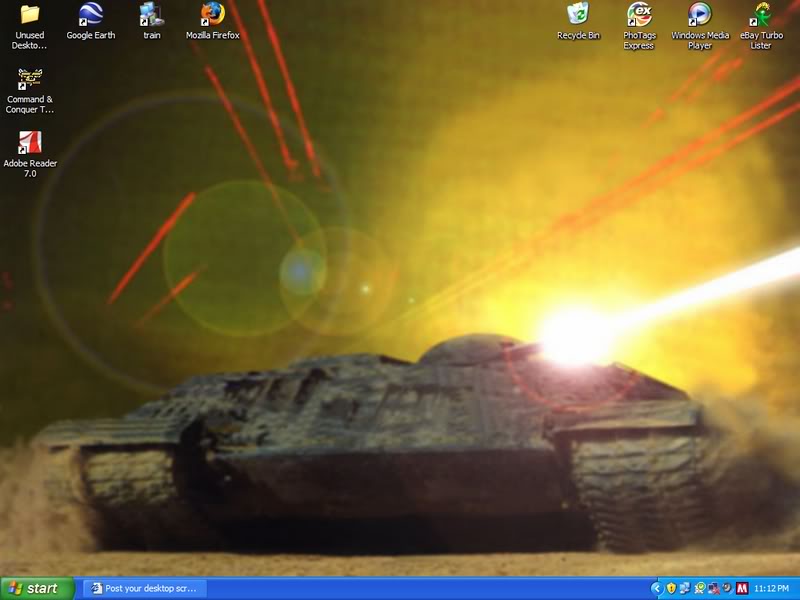The height and width of the screenshot is (600, 800).
Task: Open Windows Security Alerts yellow shield icon
Action: [671, 589]
